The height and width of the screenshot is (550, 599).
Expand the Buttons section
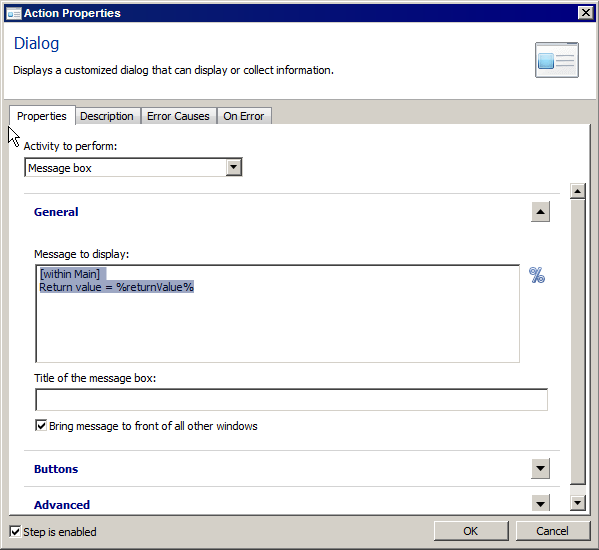click(540, 469)
